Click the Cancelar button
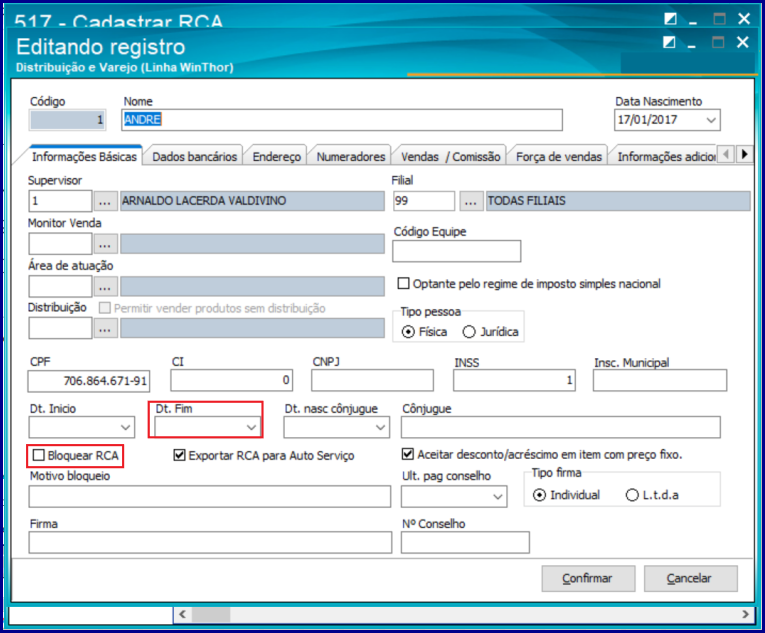This screenshot has height=633, width=765. pyautogui.click(x=690, y=578)
